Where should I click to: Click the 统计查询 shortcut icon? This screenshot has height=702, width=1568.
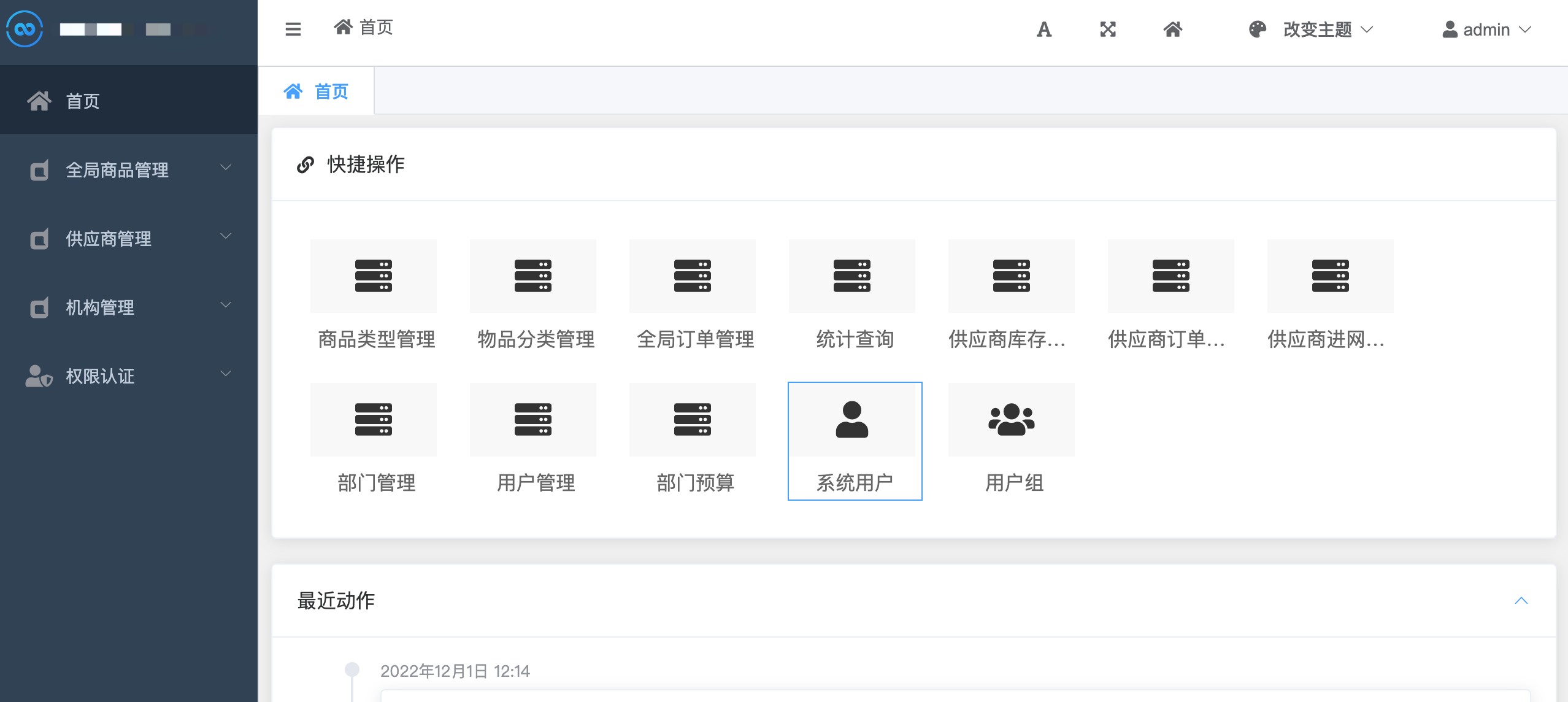tap(852, 276)
